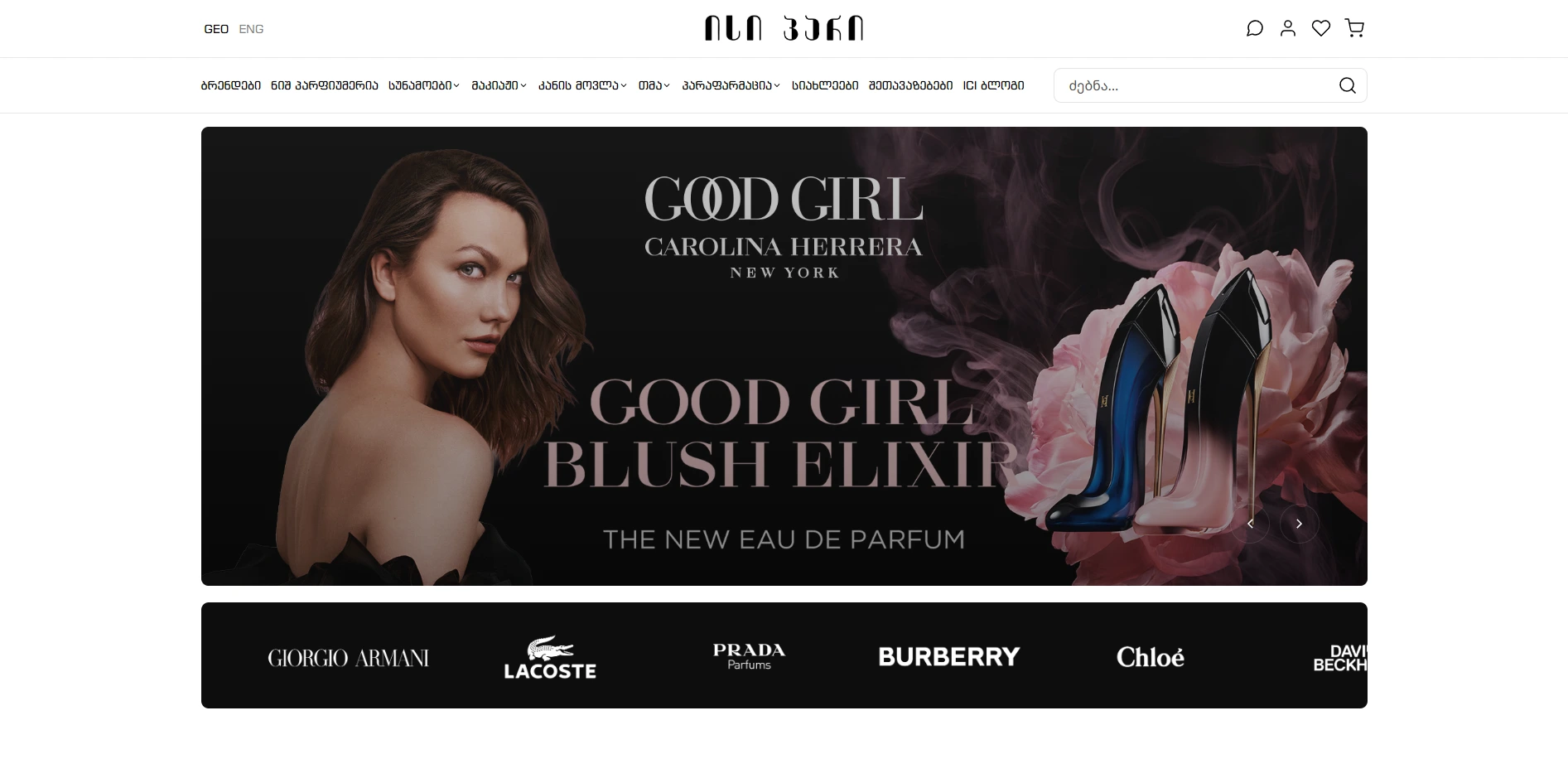
Task: Expand the მაკიაჟი dropdown menu
Action: (x=499, y=85)
